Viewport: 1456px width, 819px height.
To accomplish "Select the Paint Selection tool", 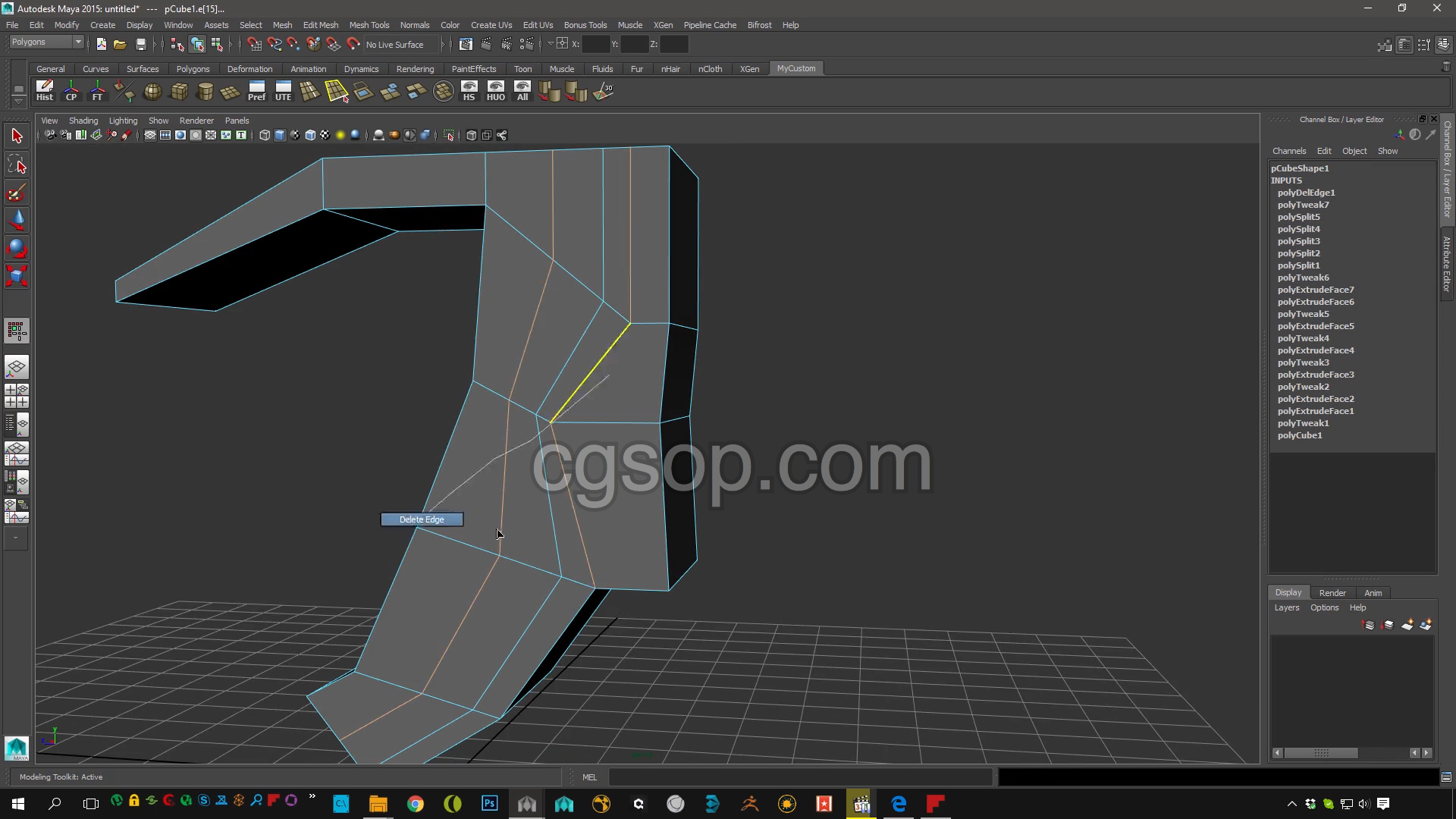I will coord(17,193).
